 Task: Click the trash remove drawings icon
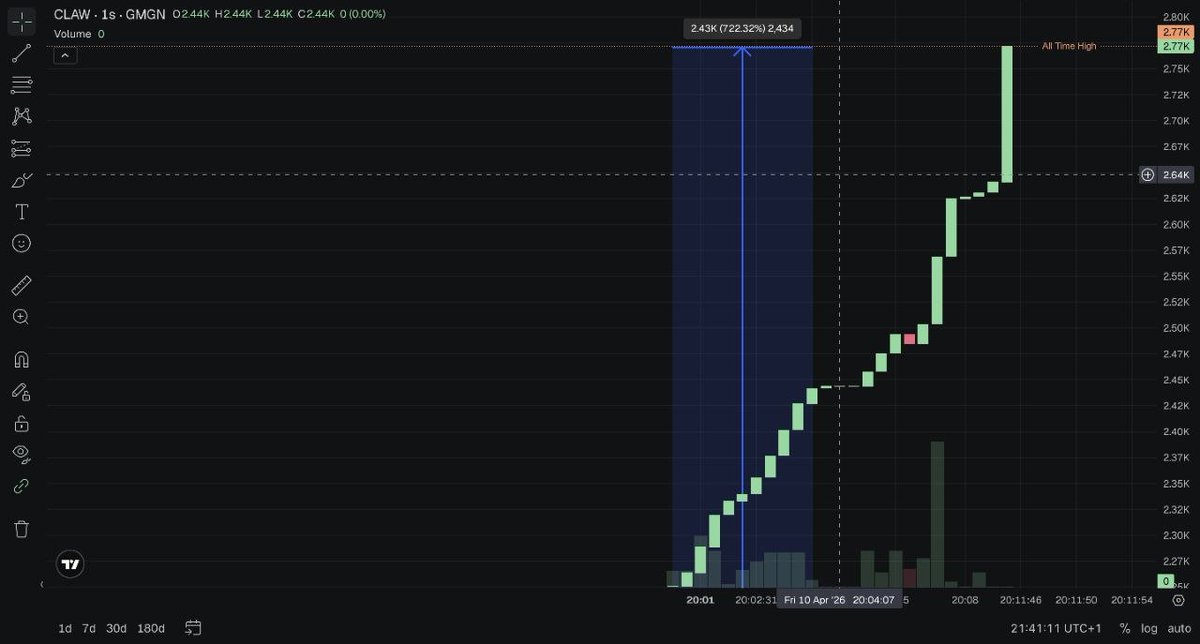(x=22, y=529)
